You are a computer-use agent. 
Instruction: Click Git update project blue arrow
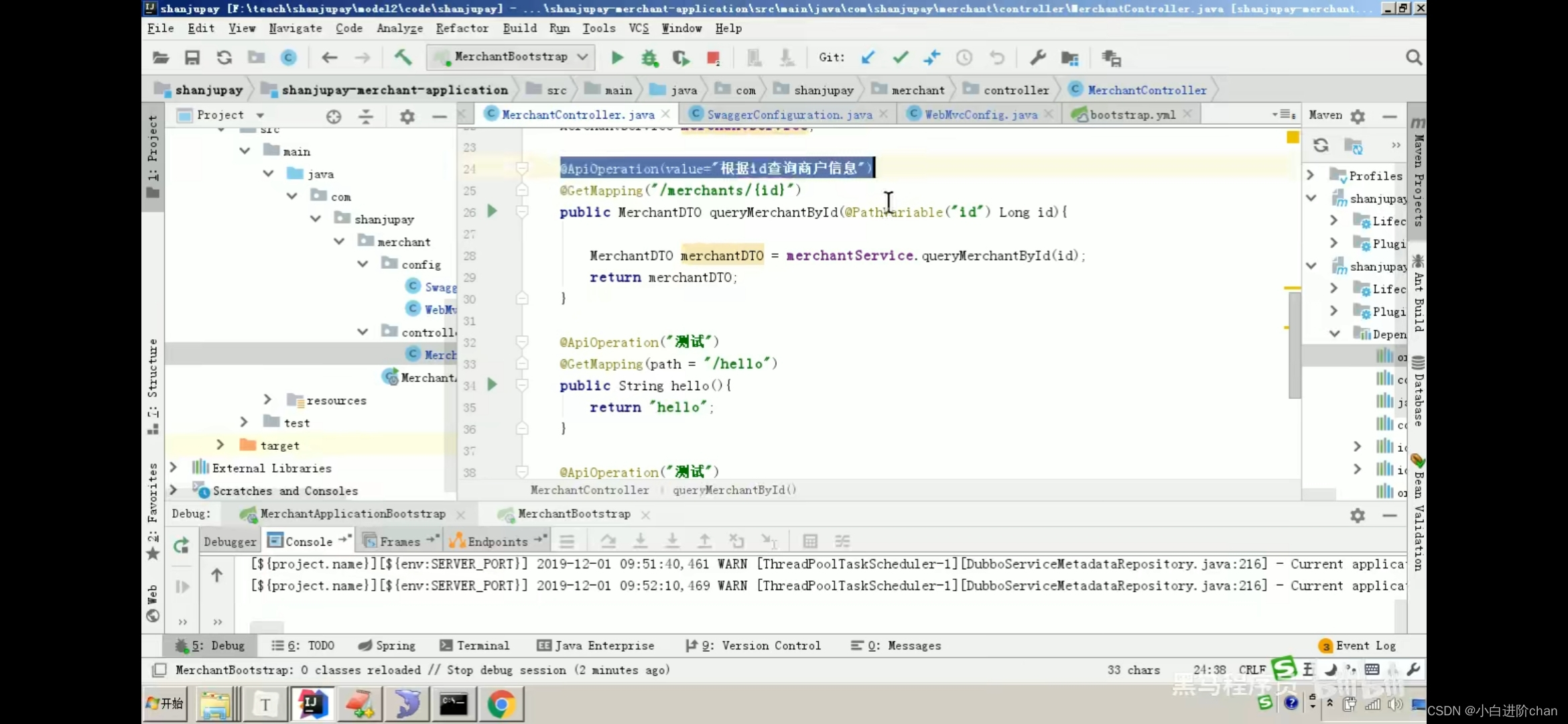[x=868, y=58]
